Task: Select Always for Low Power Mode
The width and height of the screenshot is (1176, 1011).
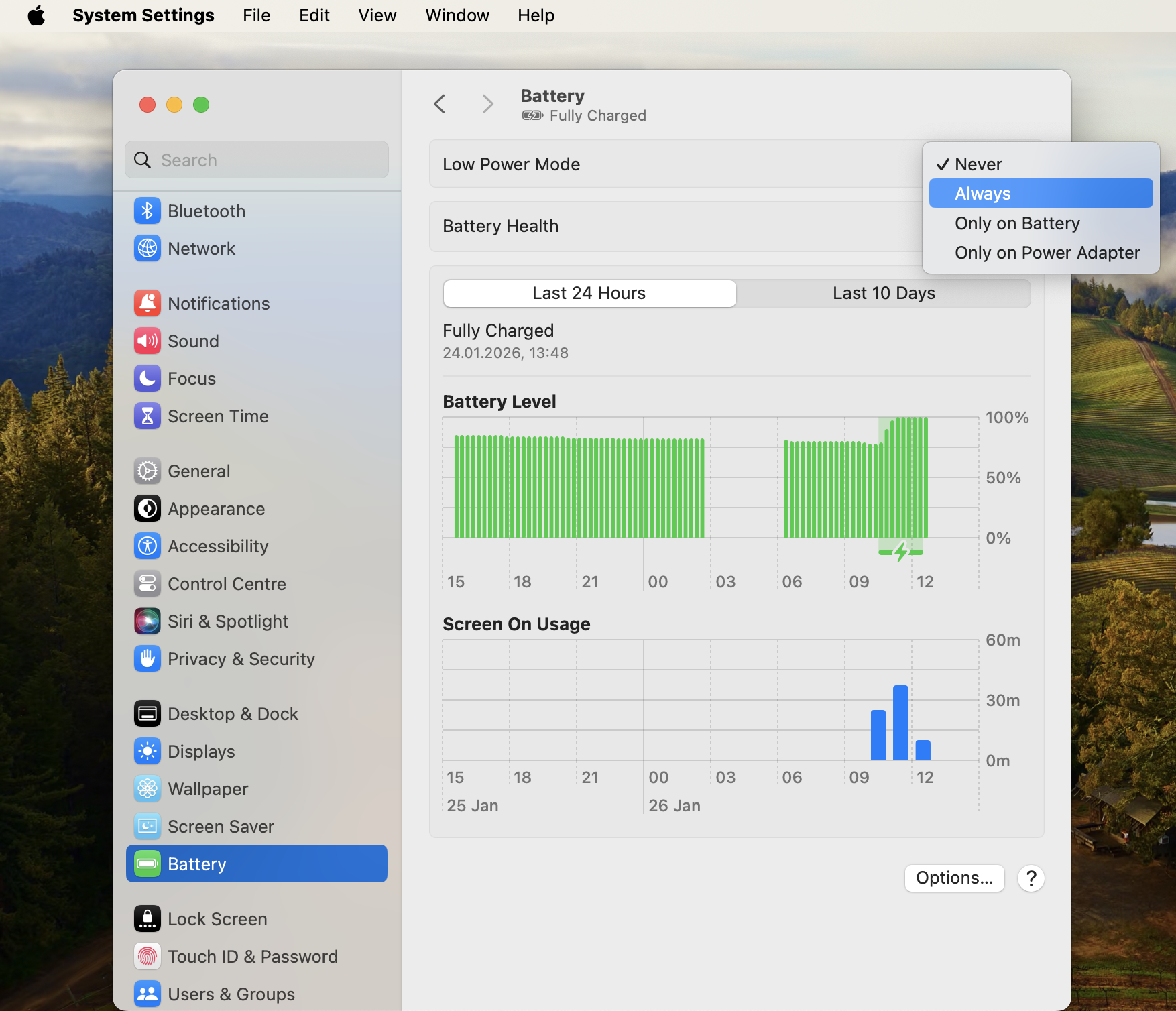Action: click(982, 193)
